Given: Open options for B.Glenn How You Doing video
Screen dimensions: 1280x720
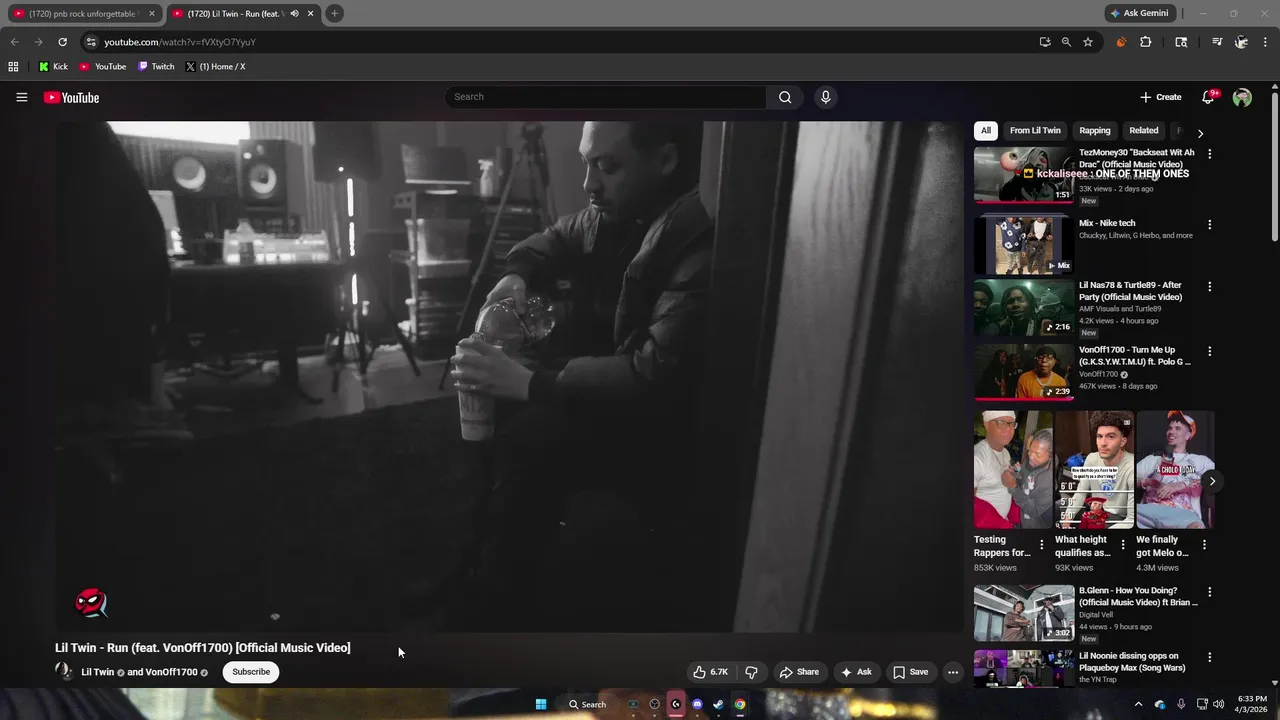Looking at the screenshot, I should (x=1209, y=592).
